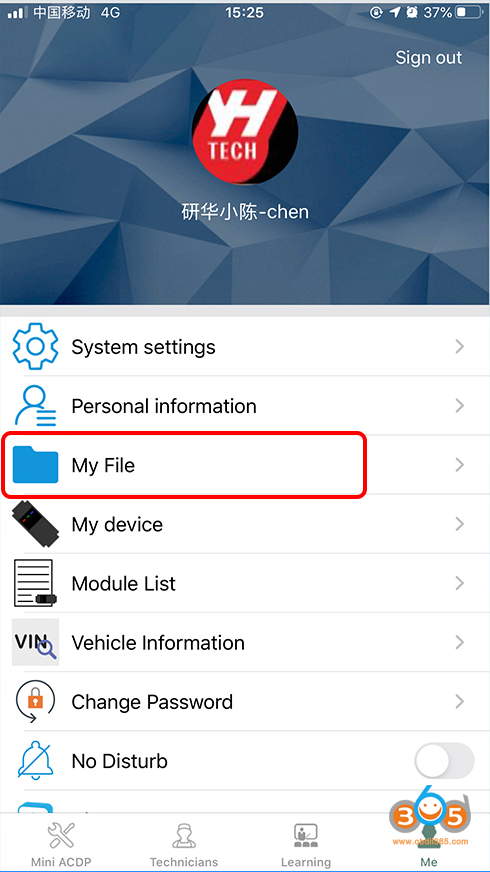Select the username 研华小陈-chen
Screen dimensions: 490x872
pyautogui.click(x=245, y=211)
